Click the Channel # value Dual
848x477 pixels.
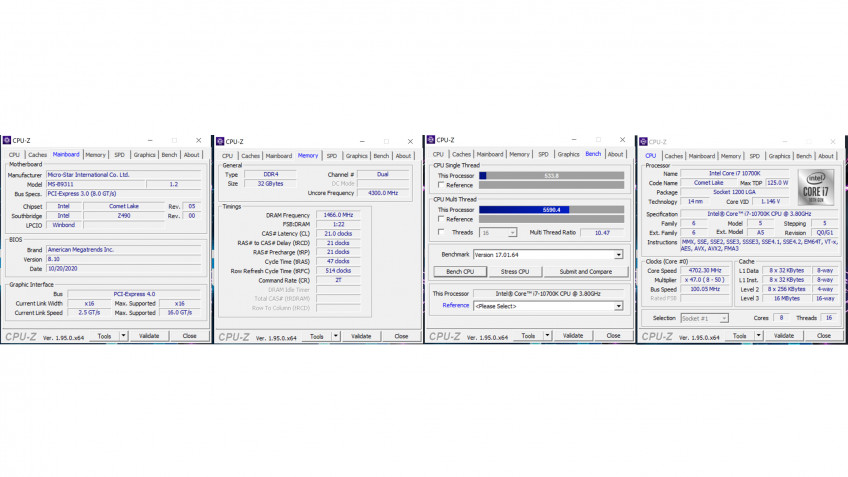pyautogui.click(x=383, y=175)
